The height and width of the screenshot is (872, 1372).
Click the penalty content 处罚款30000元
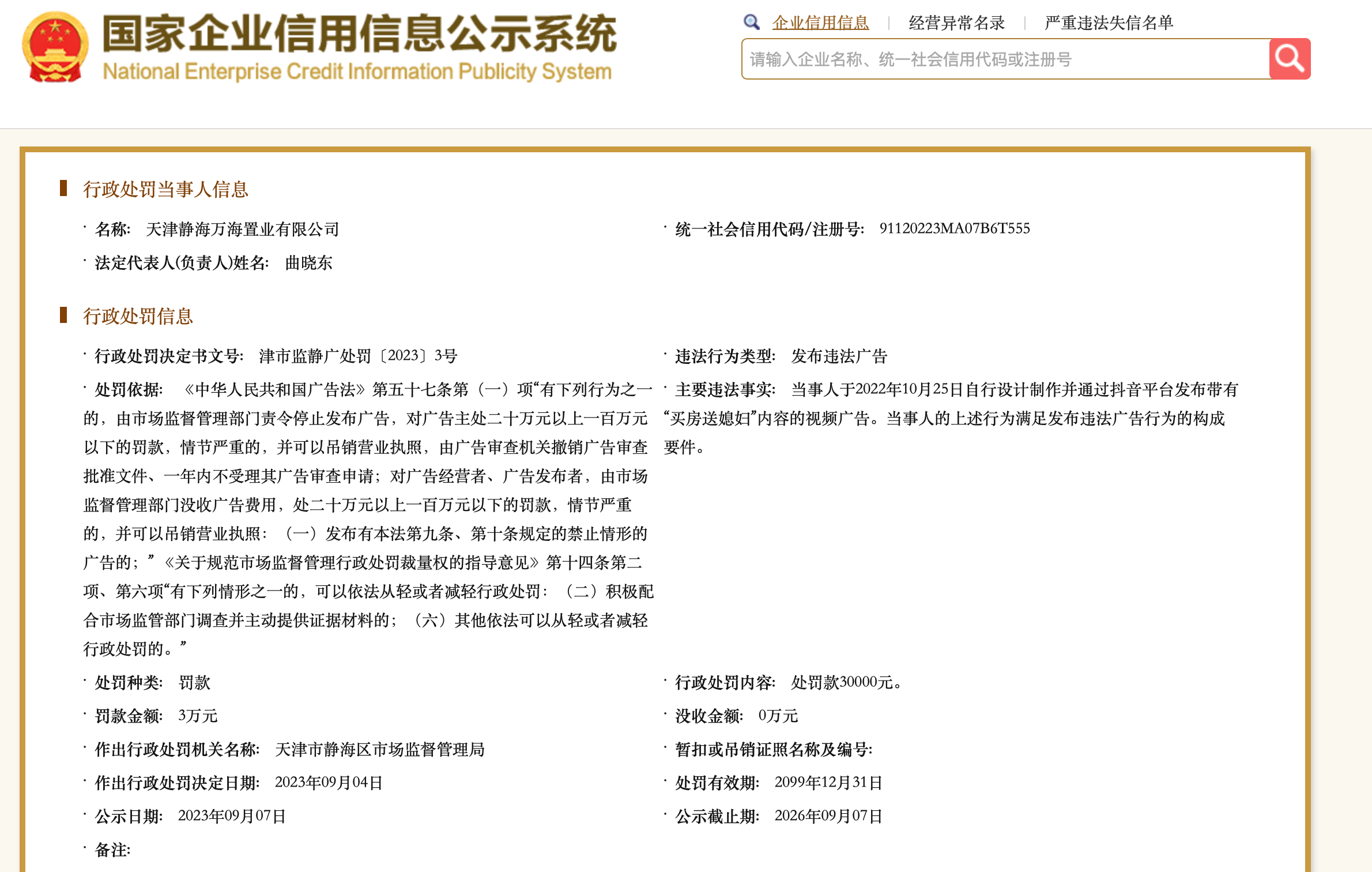pyautogui.click(x=845, y=683)
